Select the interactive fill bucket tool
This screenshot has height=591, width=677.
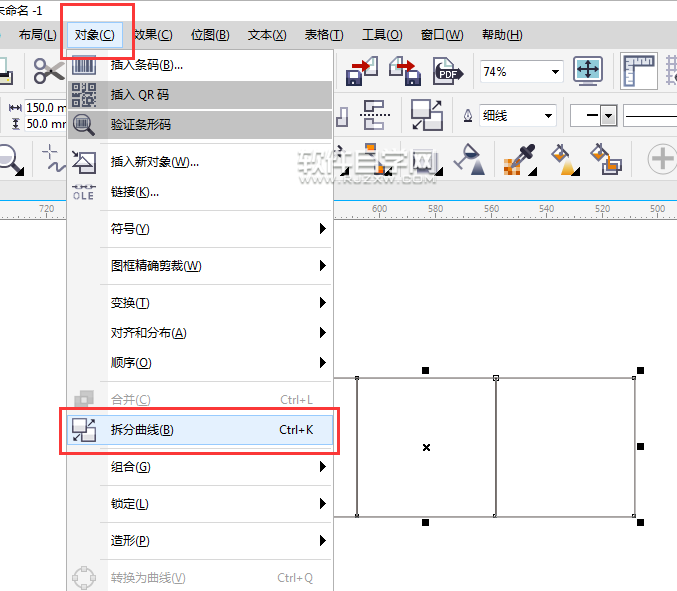click(x=565, y=160)
